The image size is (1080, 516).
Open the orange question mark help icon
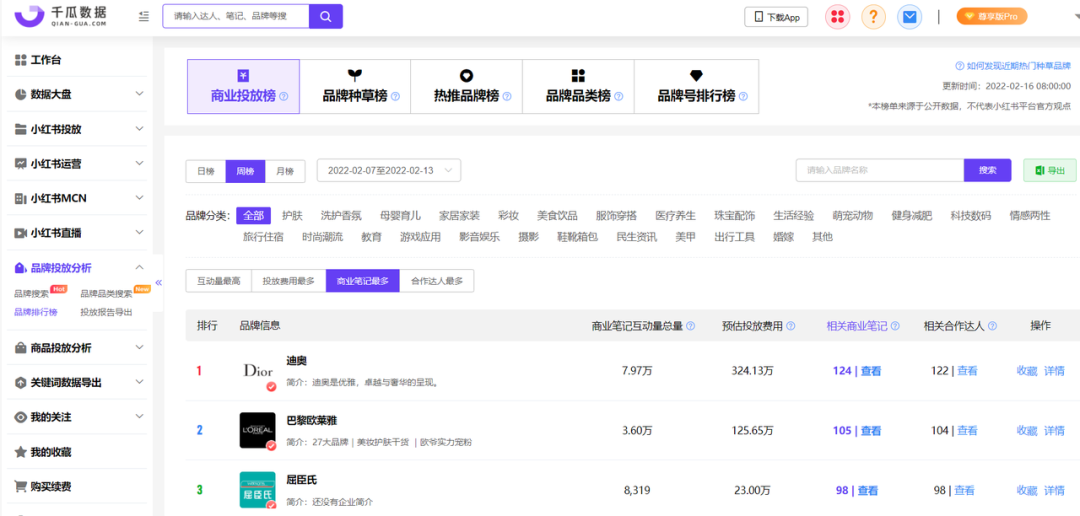point(873,17)
